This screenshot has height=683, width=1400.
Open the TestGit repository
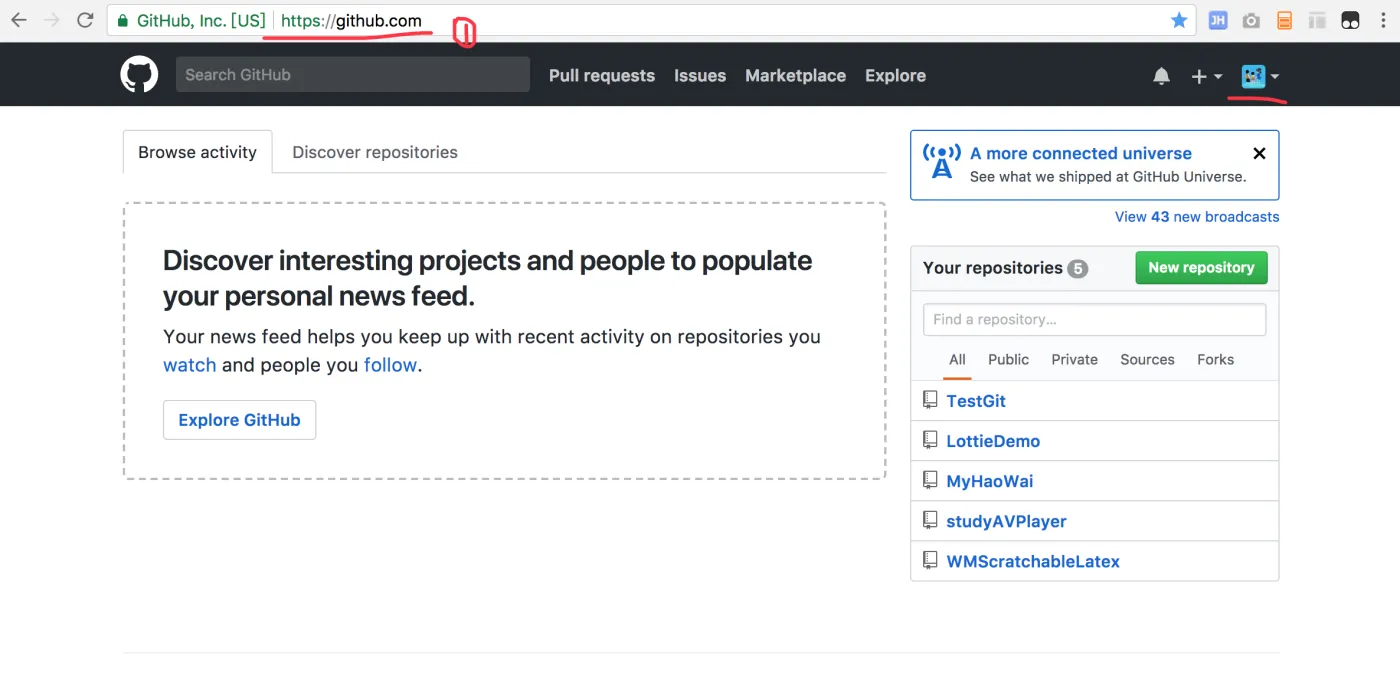[x=976, y=401]
